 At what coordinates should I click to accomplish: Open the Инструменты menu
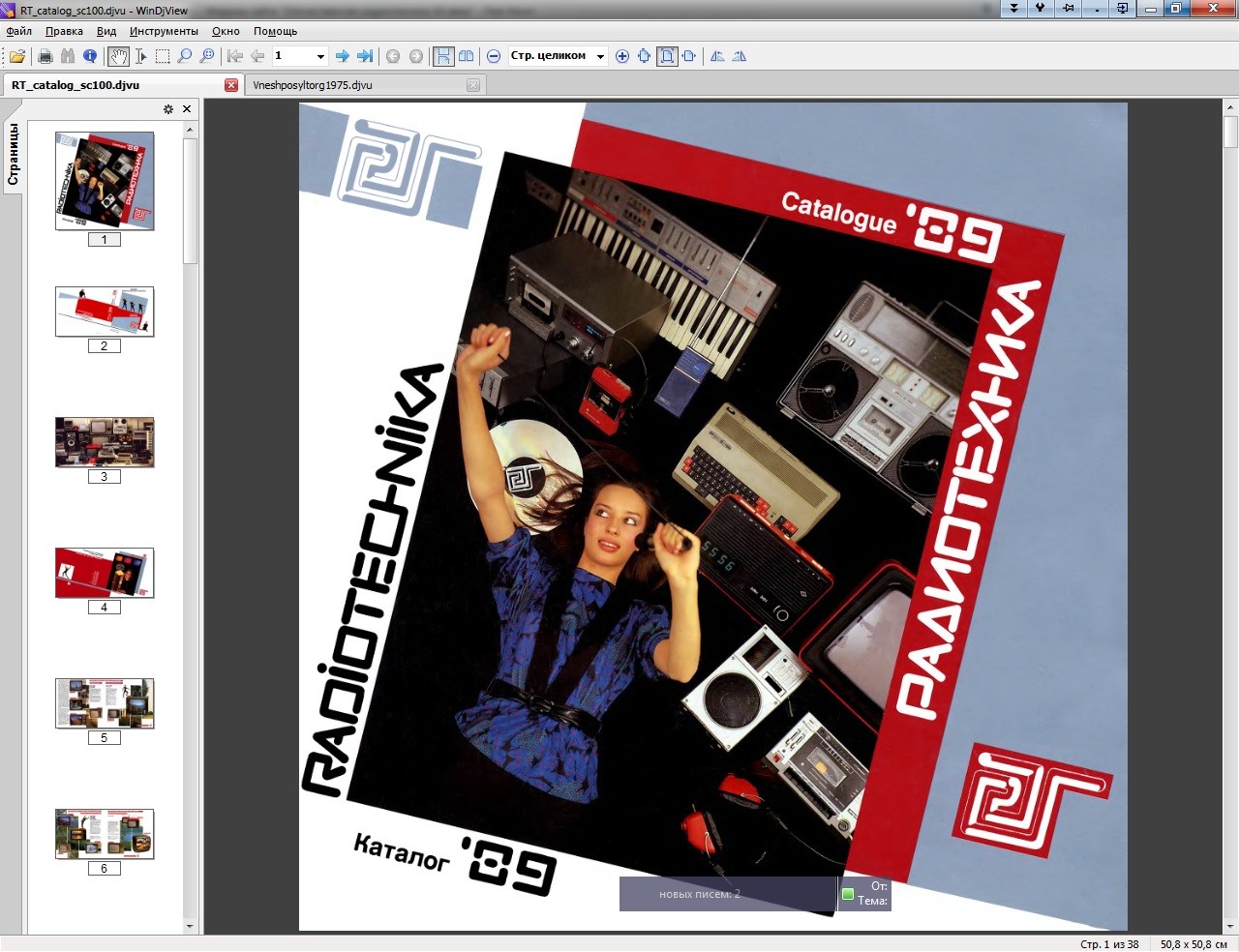point(164,31)
